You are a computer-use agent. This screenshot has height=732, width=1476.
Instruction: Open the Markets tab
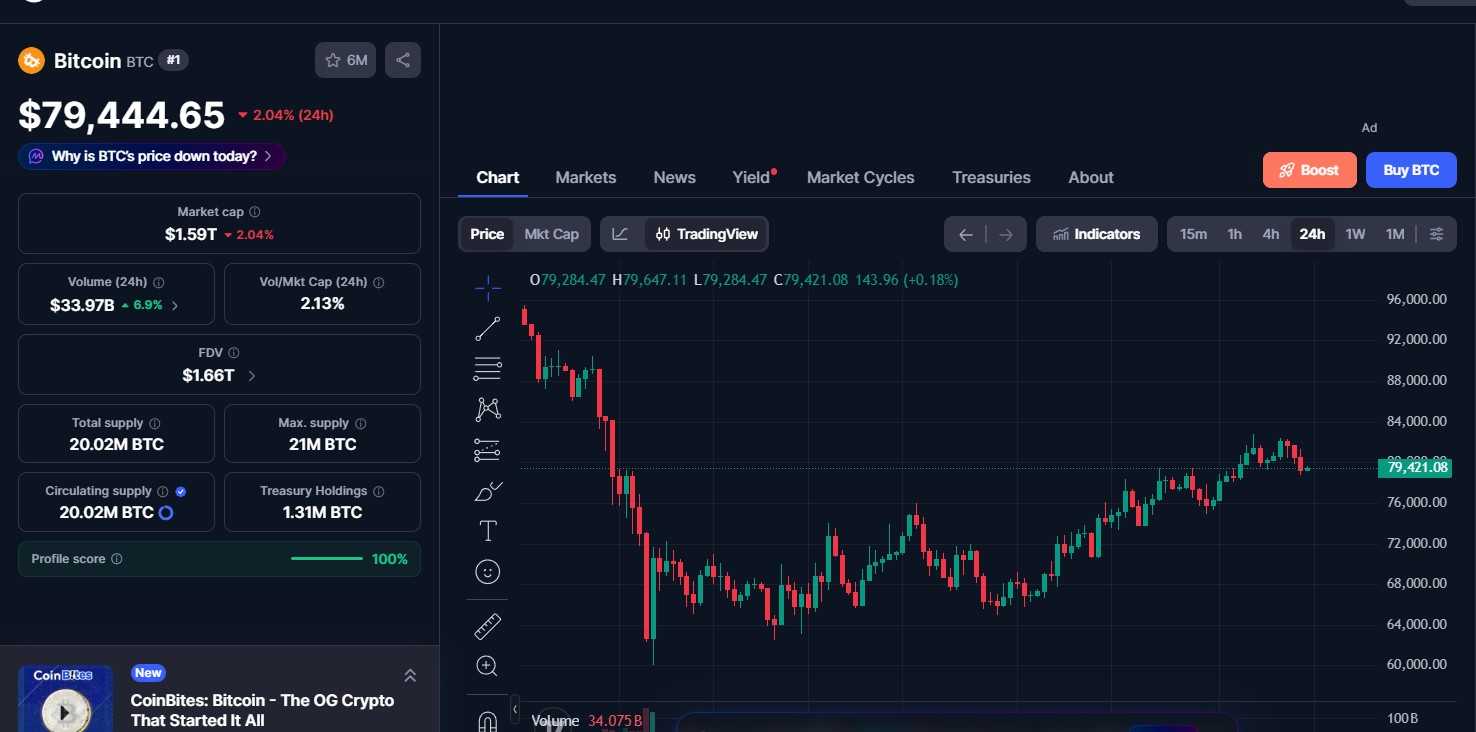(x=586, y=177)
